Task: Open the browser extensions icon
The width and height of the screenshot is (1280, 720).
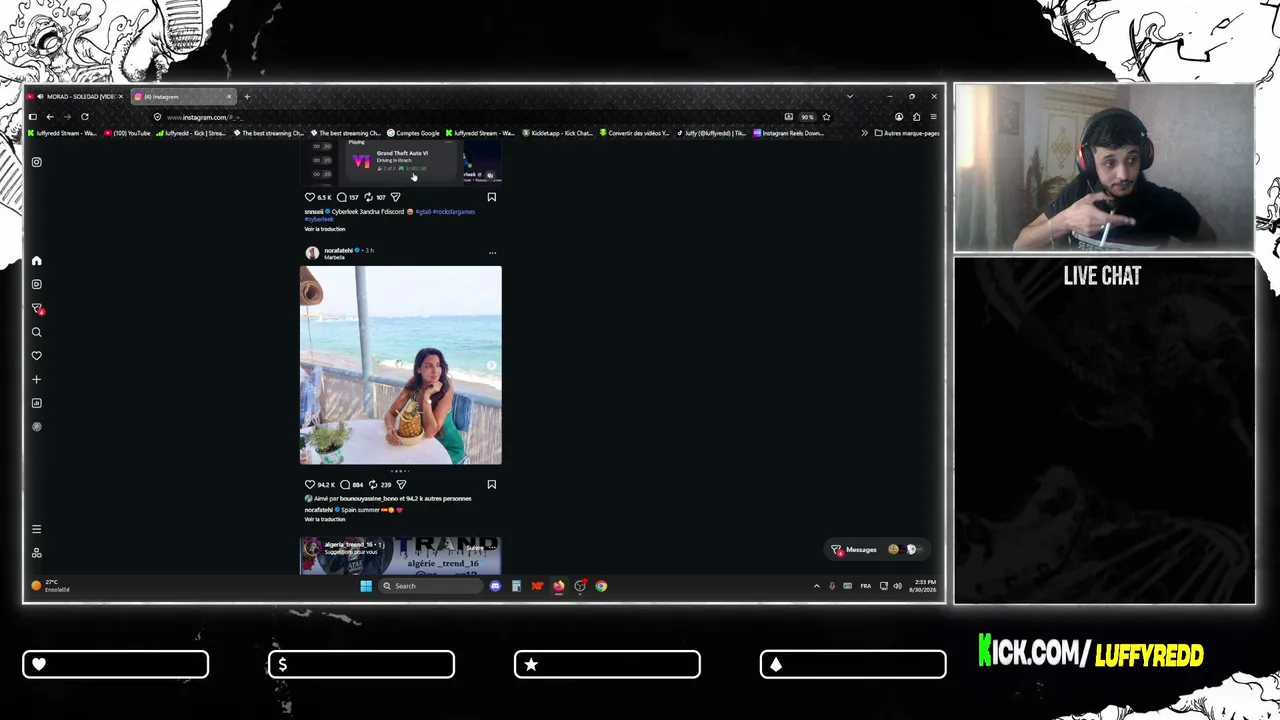Action: (916, 117)
